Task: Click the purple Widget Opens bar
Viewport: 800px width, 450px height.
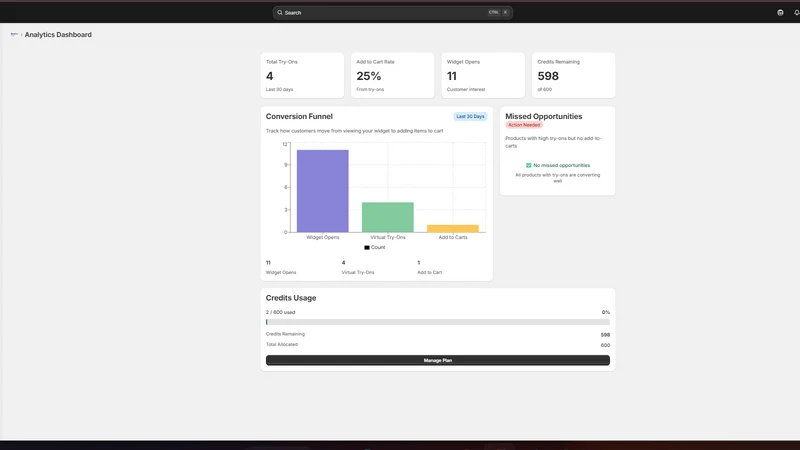Action: point(322,191)
